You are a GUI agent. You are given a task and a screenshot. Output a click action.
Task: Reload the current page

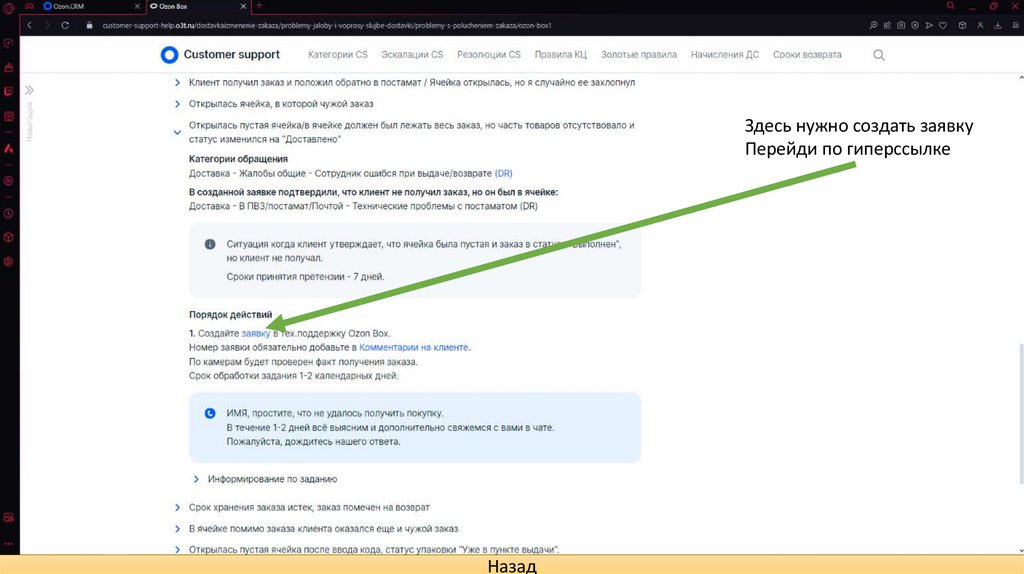click(65, 25)
